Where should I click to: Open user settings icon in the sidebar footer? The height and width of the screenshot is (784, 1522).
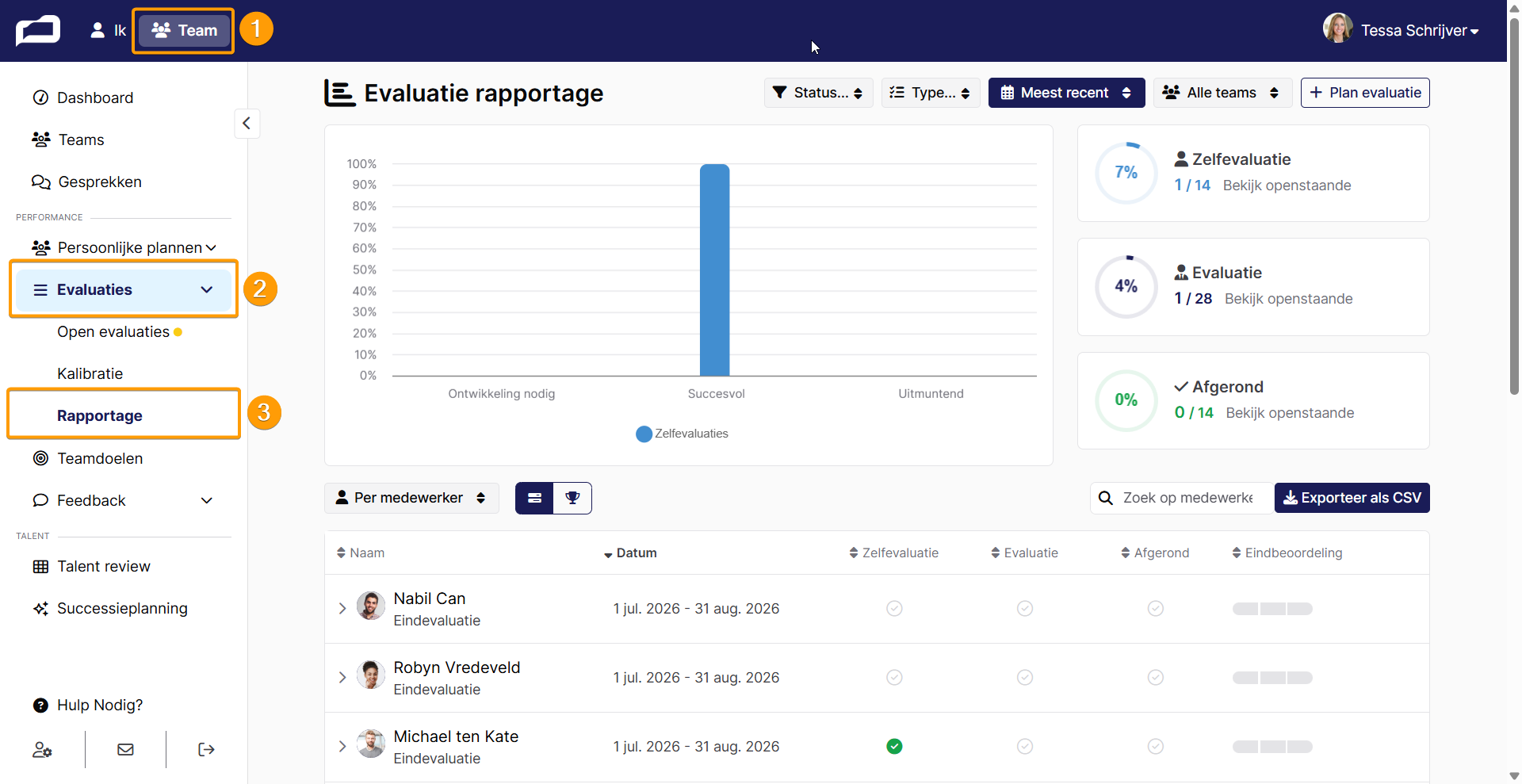point(42,749)
